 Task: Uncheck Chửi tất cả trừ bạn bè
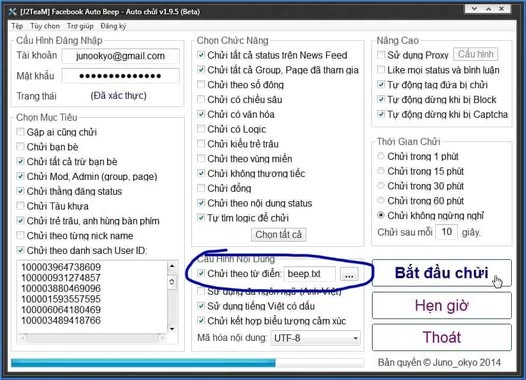(x=20, y=161)
